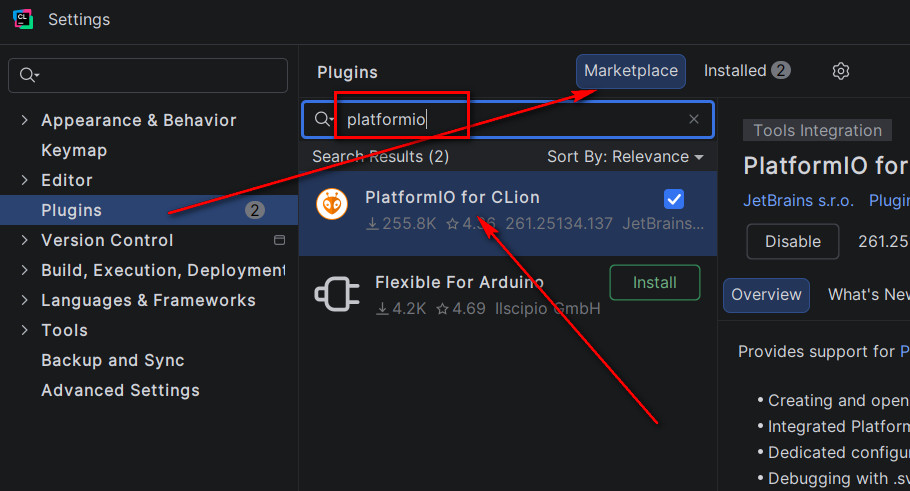Expand the Tools settings section
Image resolution: width=910 pixels, height=491 pixels.
coord(24,330)
